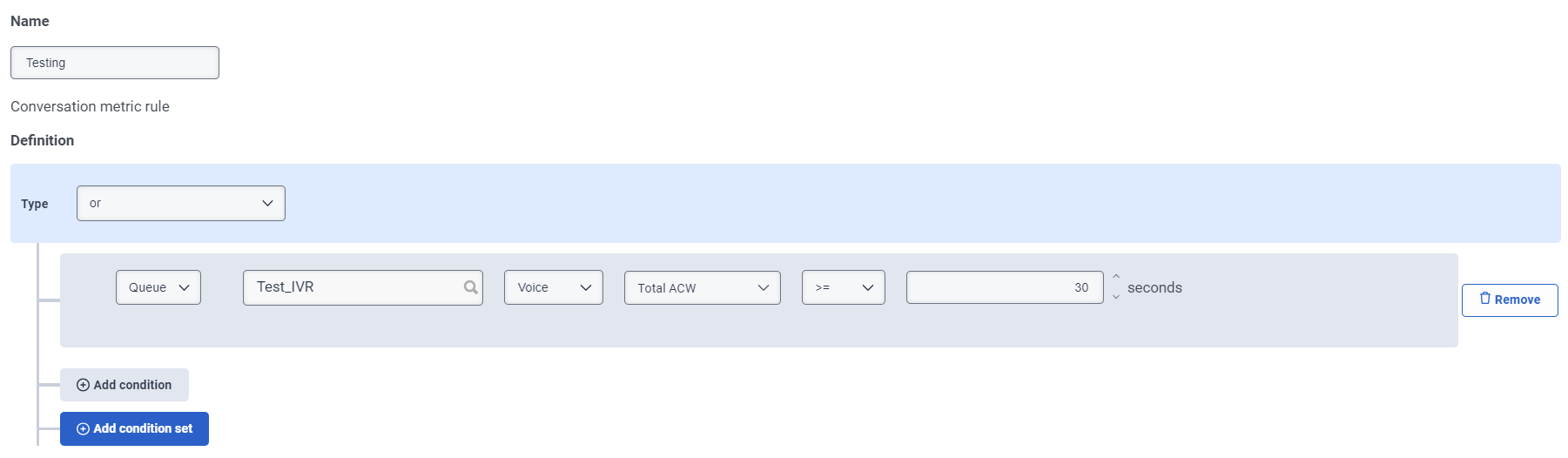Increase the seconds value with up arrow
The image size is (1568, 458).
1116,278
